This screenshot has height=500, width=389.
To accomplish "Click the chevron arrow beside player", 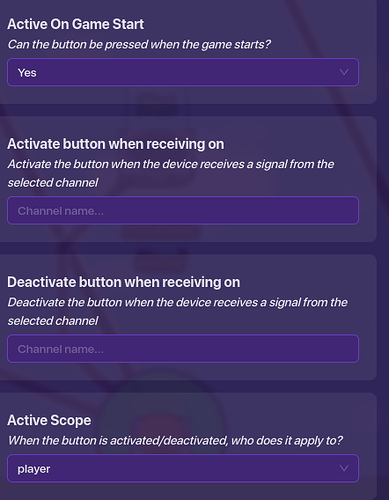I will point(344,468).
